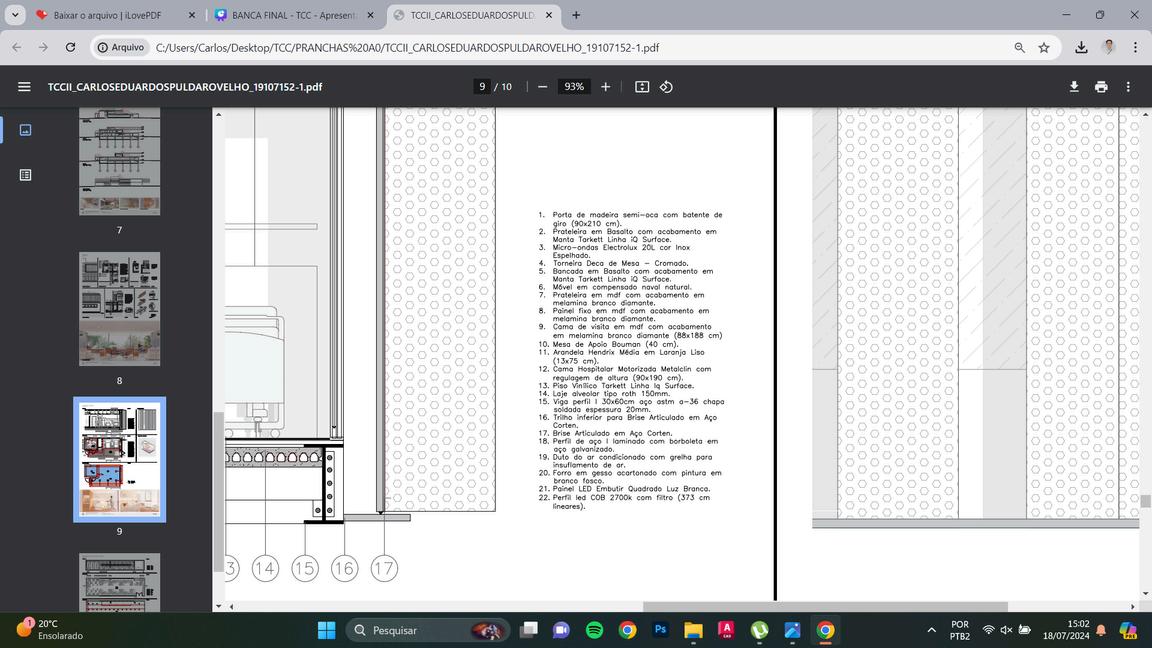
Task: Rotate the PDF counterclockwise
Action: click(x=666, y=87)
